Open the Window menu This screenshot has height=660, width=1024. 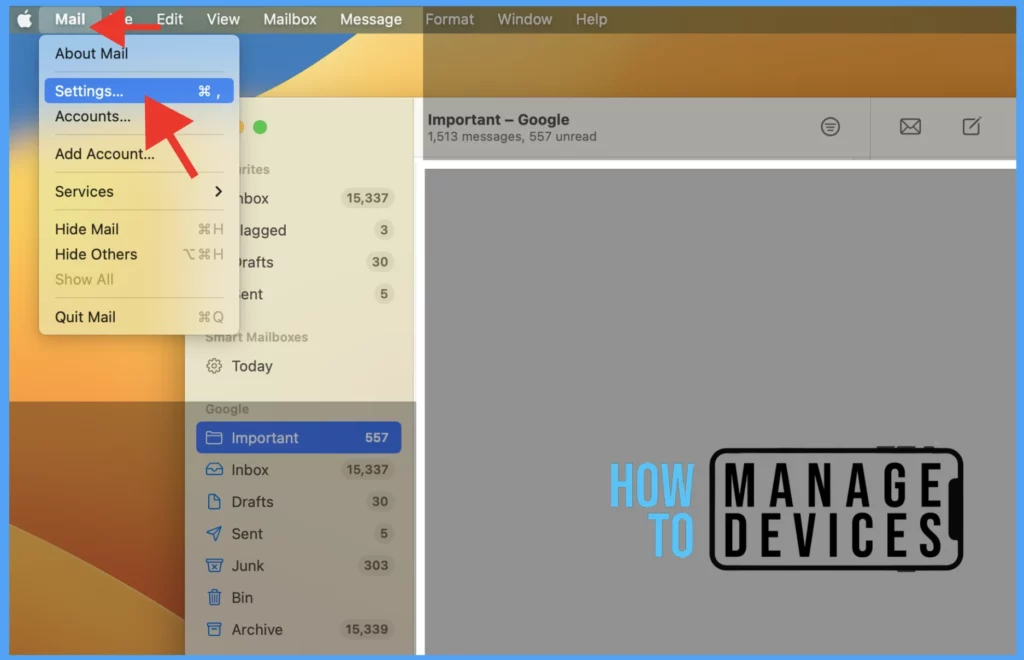pyautogui.click(x=525, y=20)
